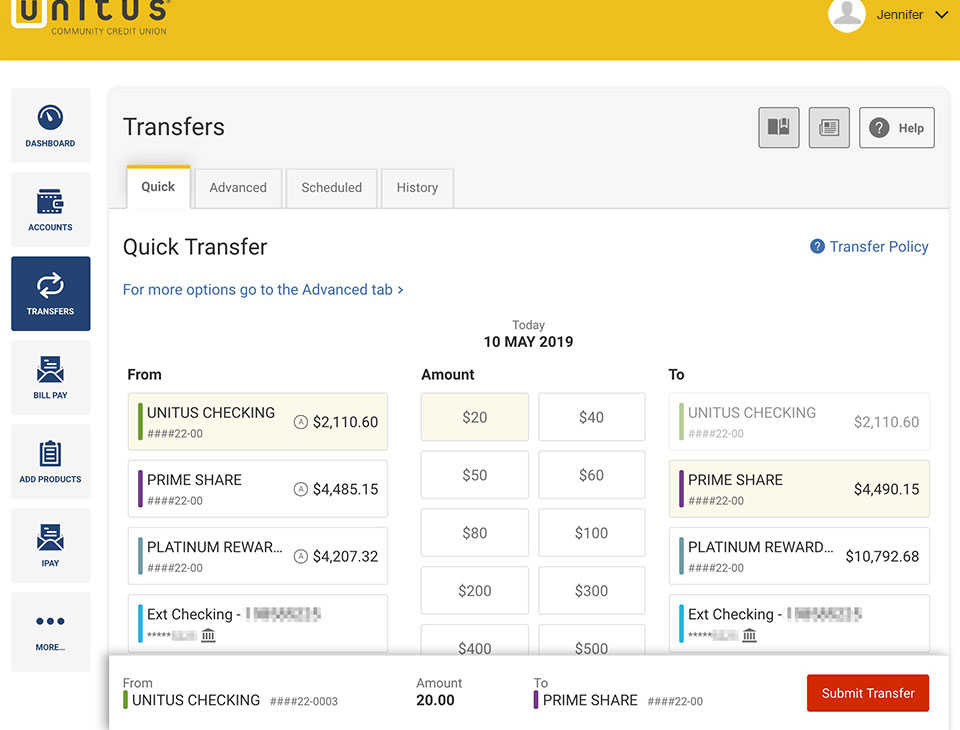Open the Transfer Policy link
960x730 pixels.
[x=879, y=246]
